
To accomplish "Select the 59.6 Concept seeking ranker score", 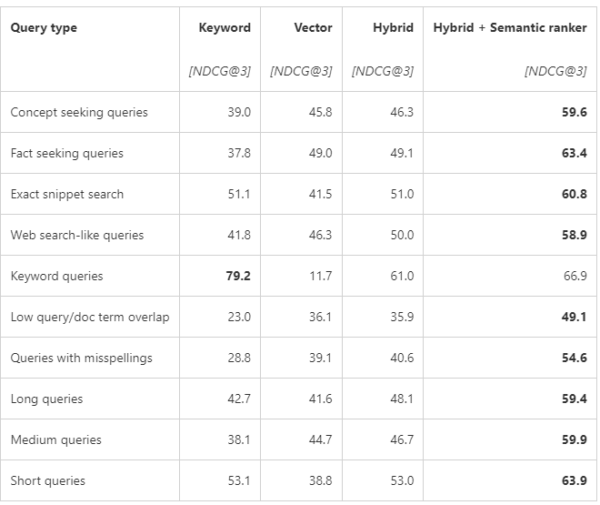I will 572,112.
